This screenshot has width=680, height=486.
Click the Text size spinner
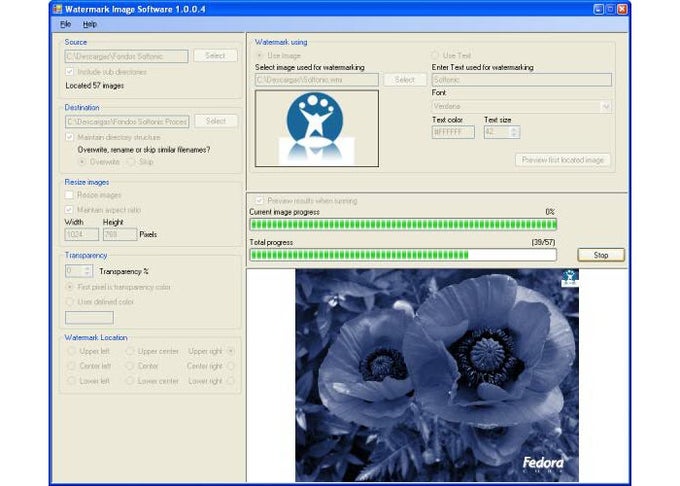click(x=501, y=132)
